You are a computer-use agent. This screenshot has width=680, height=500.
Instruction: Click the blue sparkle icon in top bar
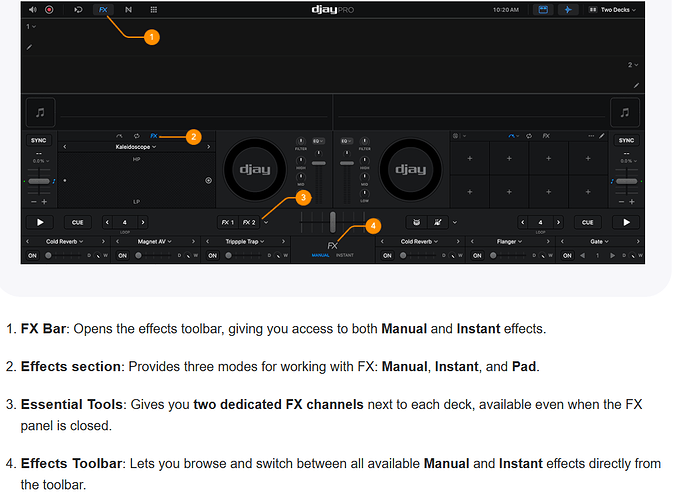click(x=568, y=10)
